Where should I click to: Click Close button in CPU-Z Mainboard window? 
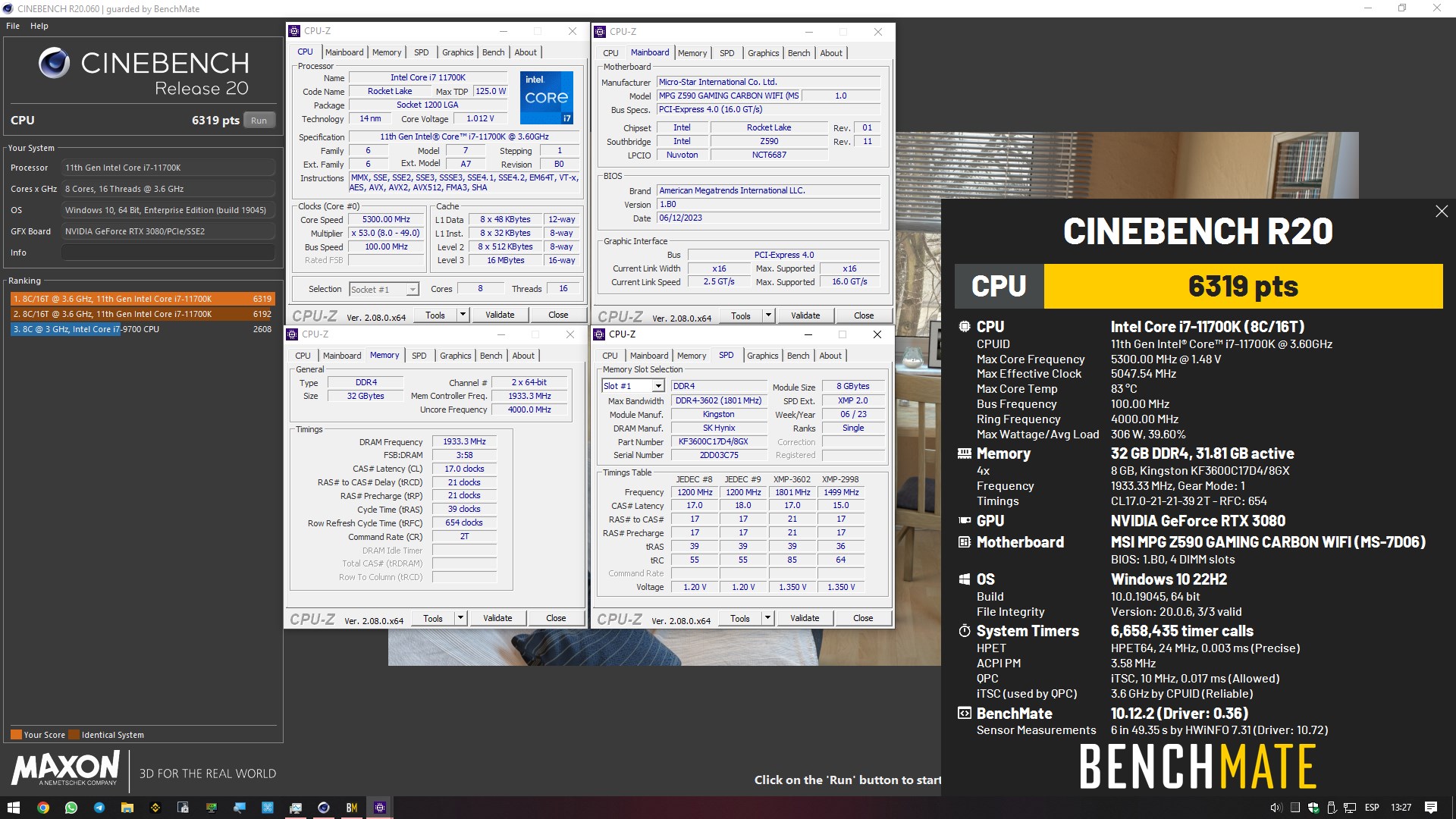(x=864, y=315)
